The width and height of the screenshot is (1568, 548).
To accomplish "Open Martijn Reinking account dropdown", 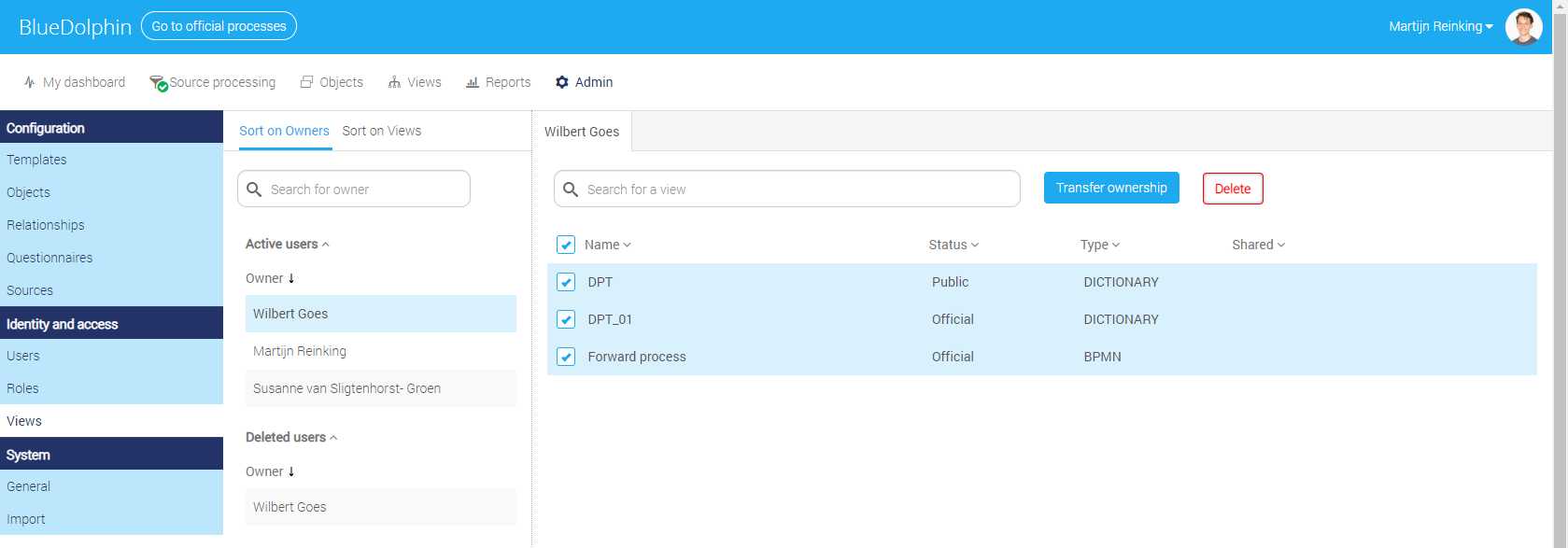I will point(1440,26).
